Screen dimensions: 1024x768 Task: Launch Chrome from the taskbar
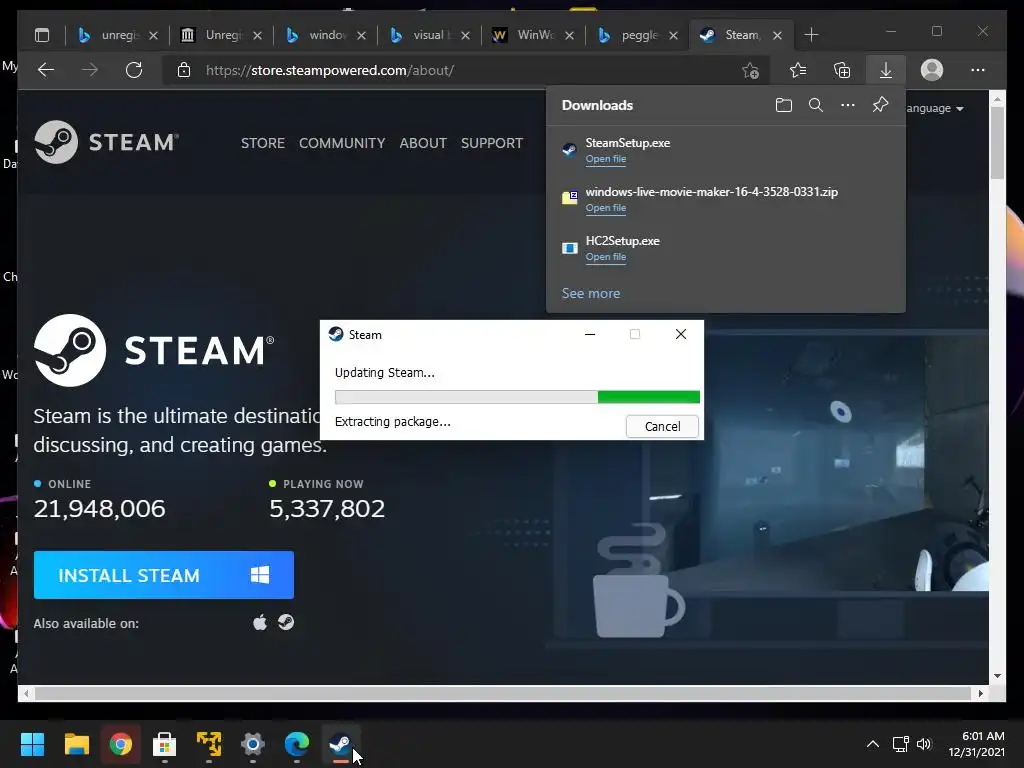(121, 744)
